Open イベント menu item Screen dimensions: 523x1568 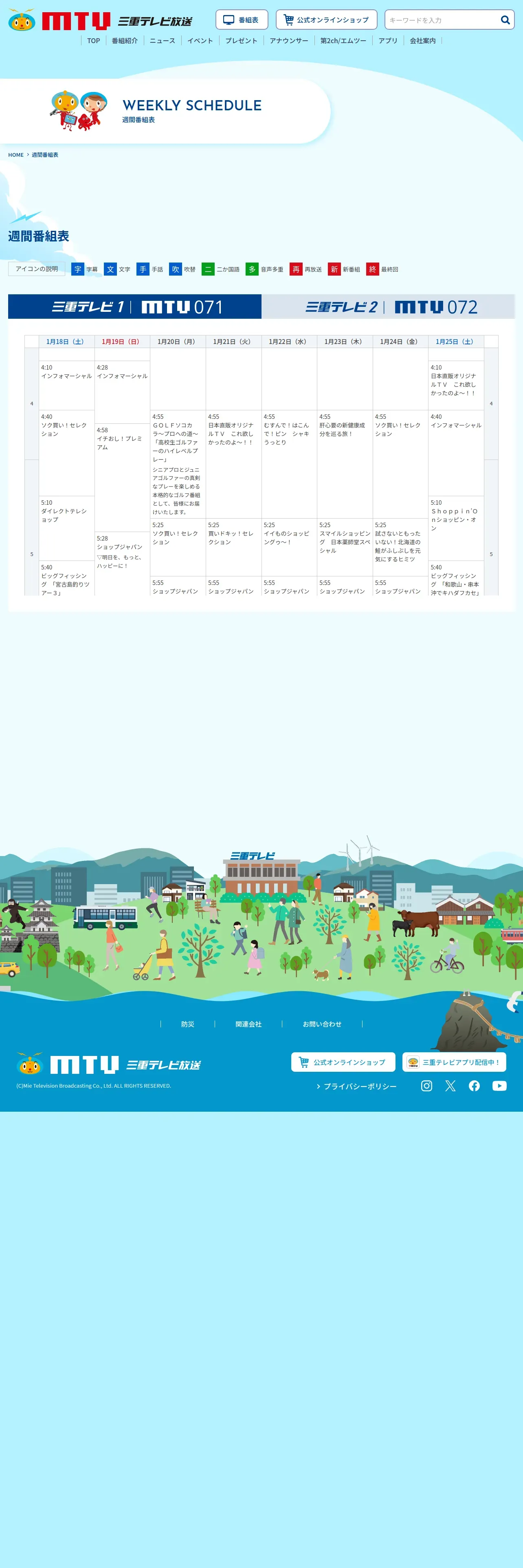(200, 41)
